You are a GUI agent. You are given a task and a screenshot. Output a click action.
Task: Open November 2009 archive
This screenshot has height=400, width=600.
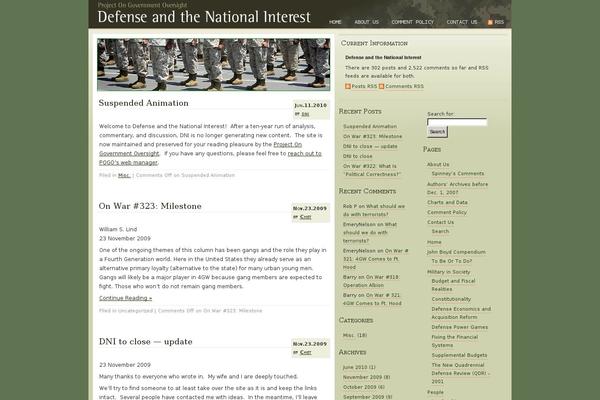(366, 377)
